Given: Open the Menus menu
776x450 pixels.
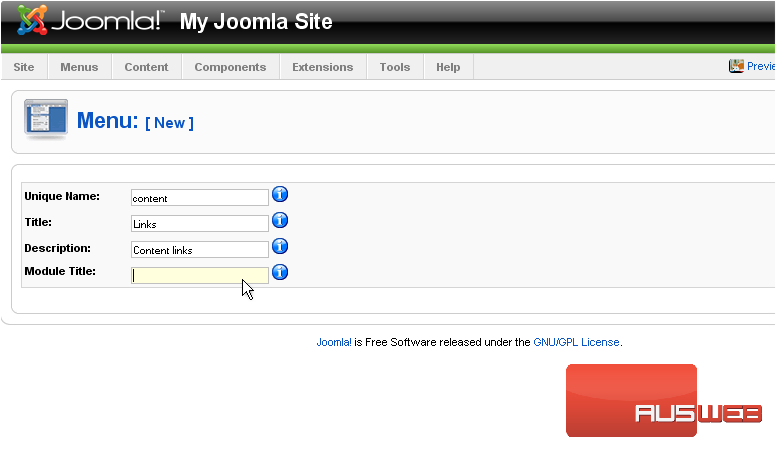Looking at the screenshot, I should (79, 67).
